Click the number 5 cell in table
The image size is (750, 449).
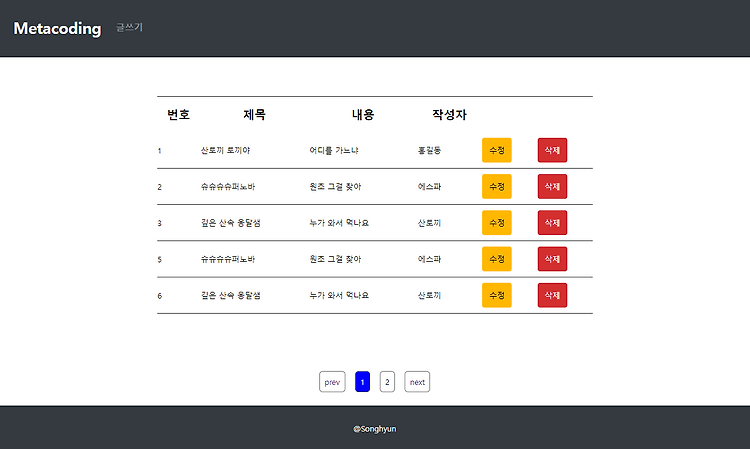coord(159,260)
